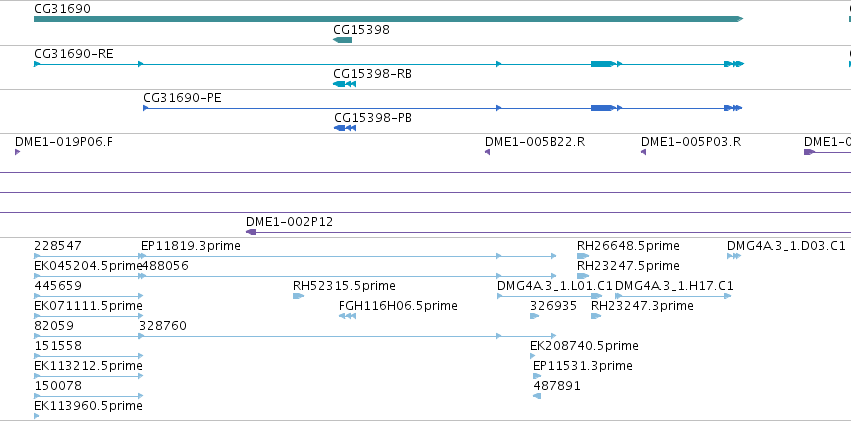Select the EK113960.5prime EST arrow

36,416
